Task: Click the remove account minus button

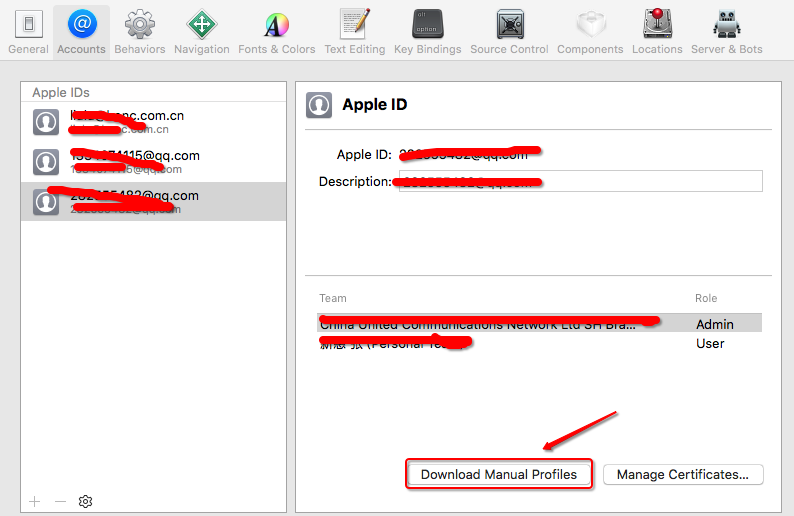Action: (x=60, y=501)
